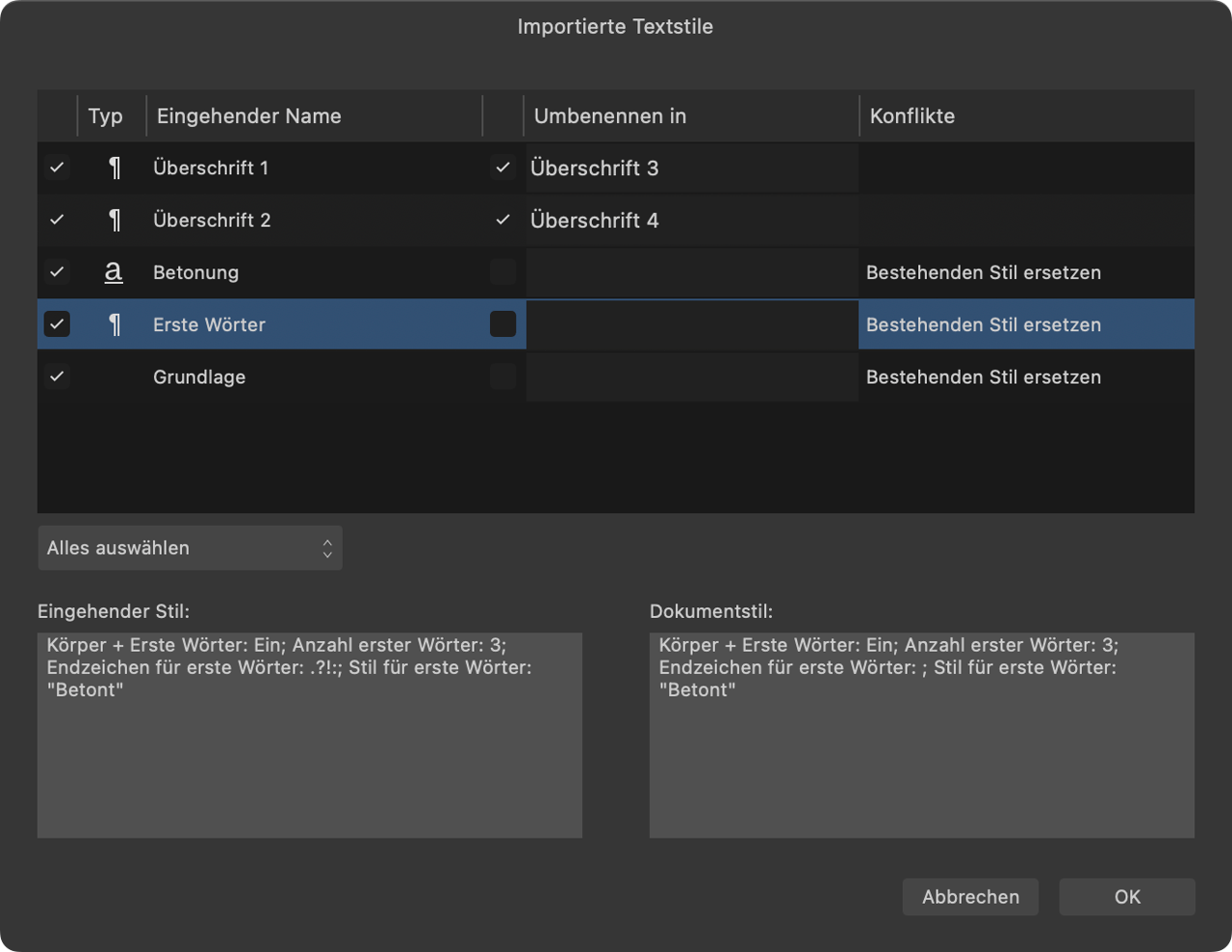This screenshot has height=952, width=1232.
Task: Disable rename checkbox for Überschrift 4
Action: pos(502,219)
